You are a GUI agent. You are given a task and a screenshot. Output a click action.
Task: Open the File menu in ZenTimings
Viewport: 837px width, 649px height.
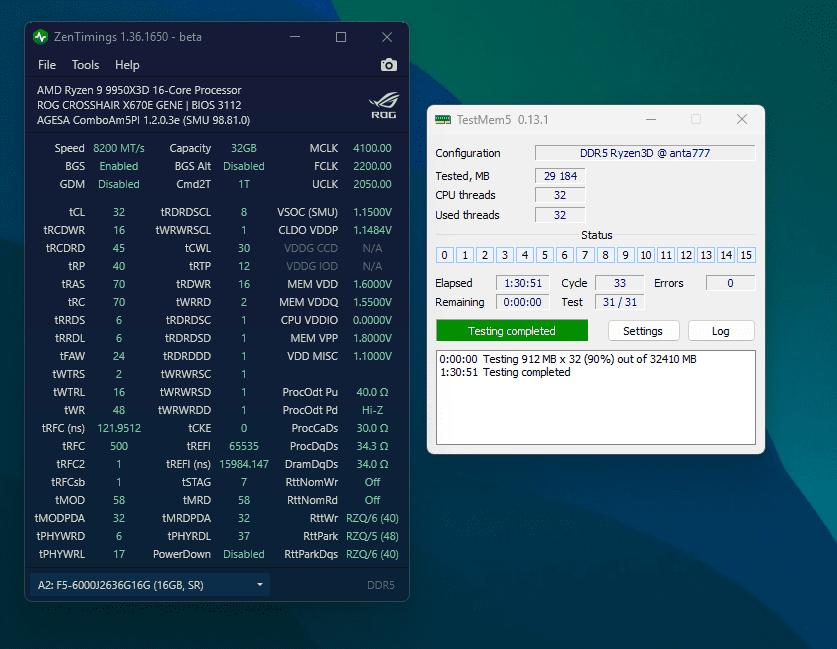[47, 65]
